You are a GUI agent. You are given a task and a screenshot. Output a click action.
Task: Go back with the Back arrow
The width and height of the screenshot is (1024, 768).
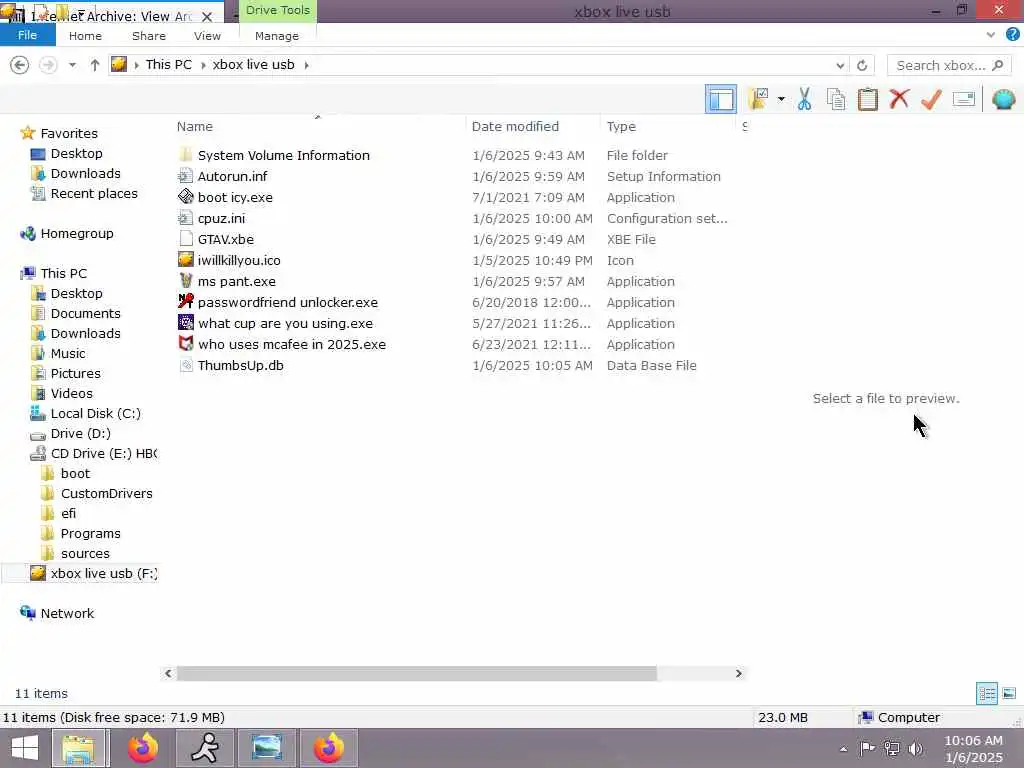(x=20, y=65)
